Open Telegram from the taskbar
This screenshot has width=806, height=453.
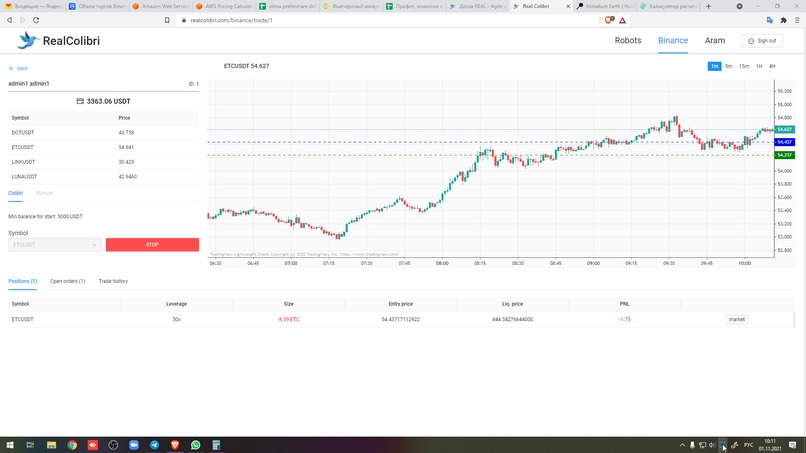pos(154,445)
